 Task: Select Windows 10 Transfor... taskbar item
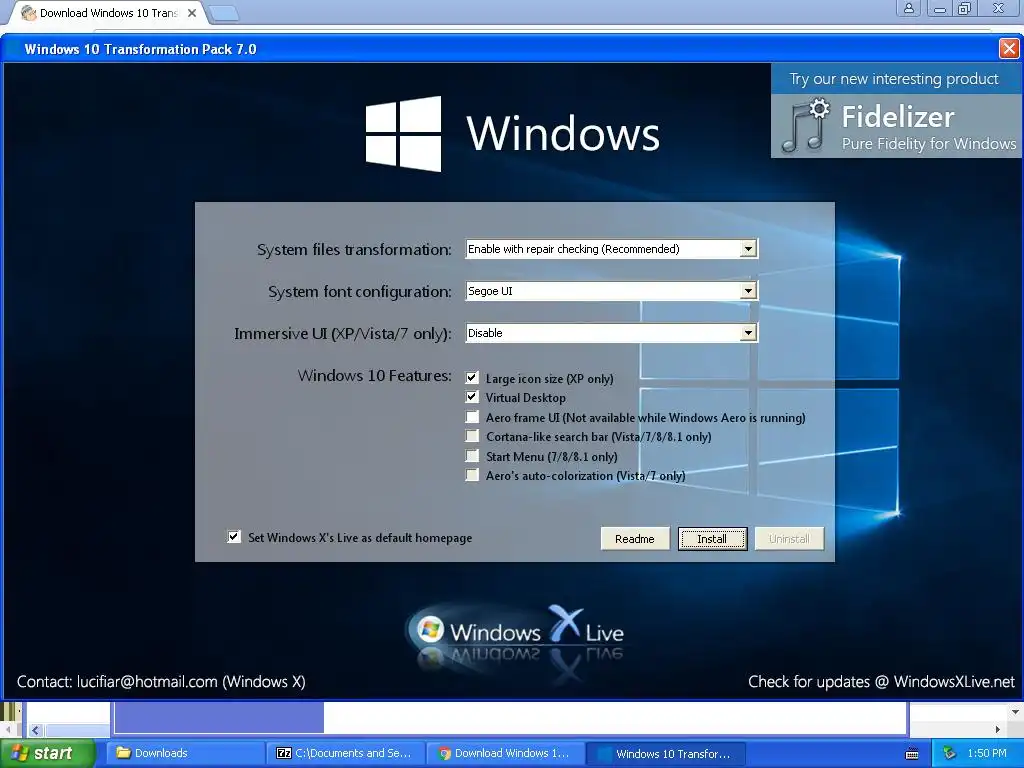tap(666, 753)
